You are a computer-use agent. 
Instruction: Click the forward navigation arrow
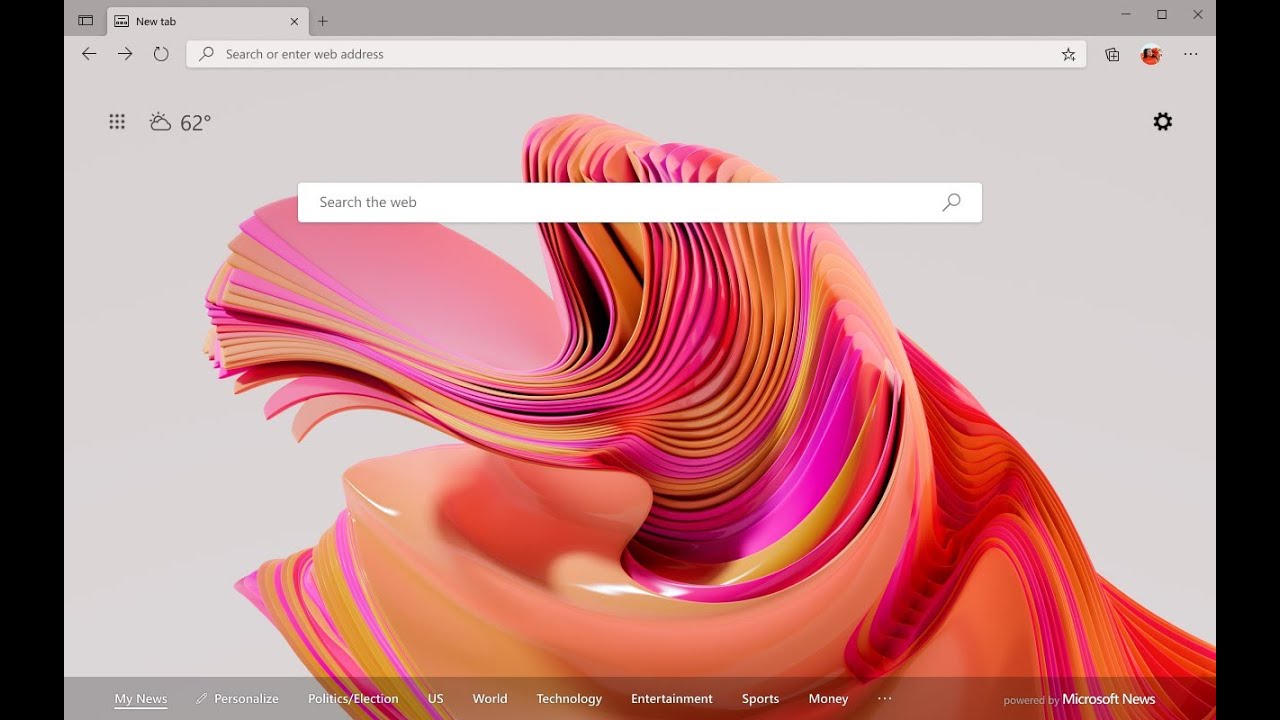point(125,54)
